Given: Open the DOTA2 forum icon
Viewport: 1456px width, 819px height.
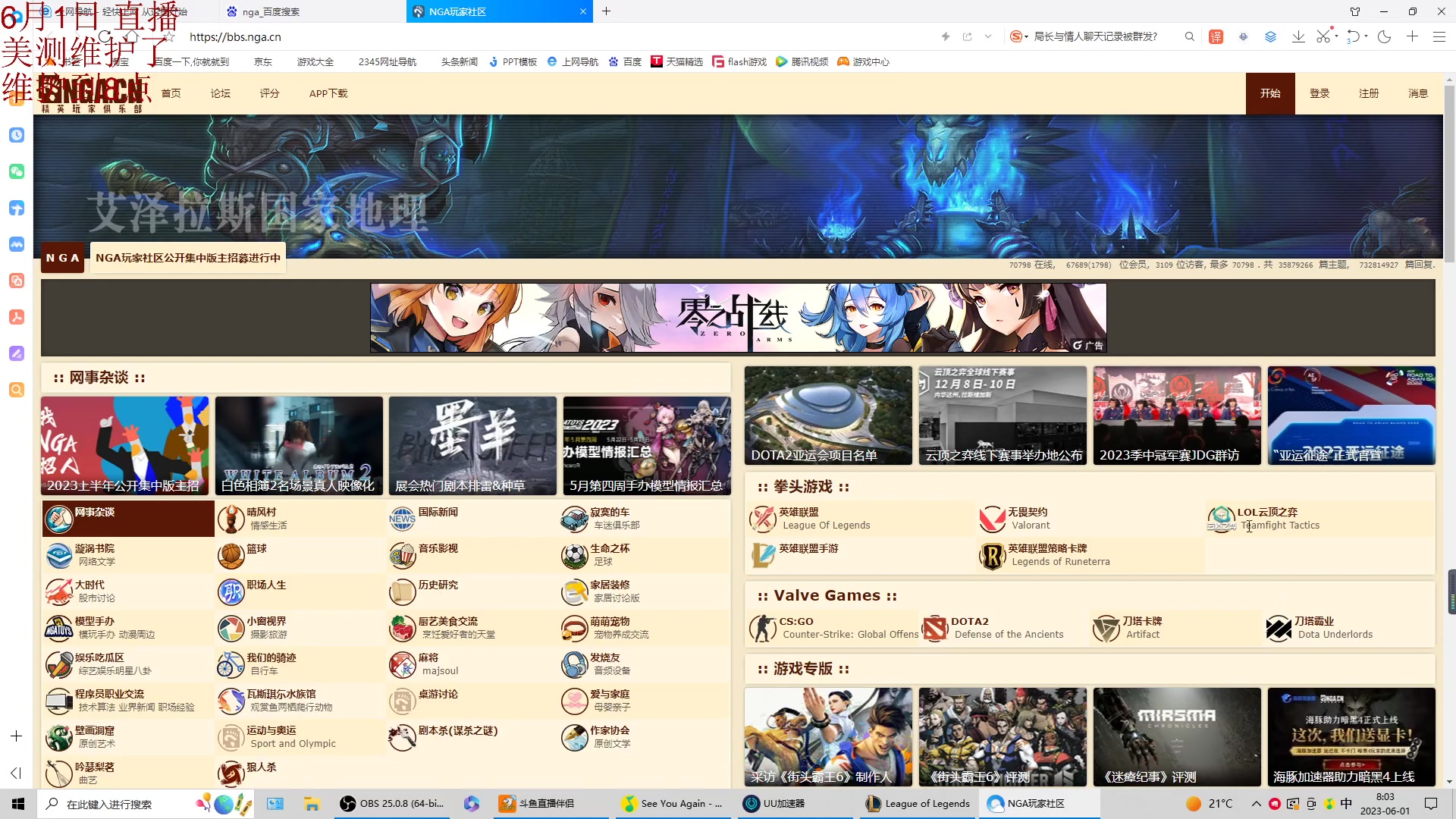Looking at the screenshot, I should pos(935,628).
